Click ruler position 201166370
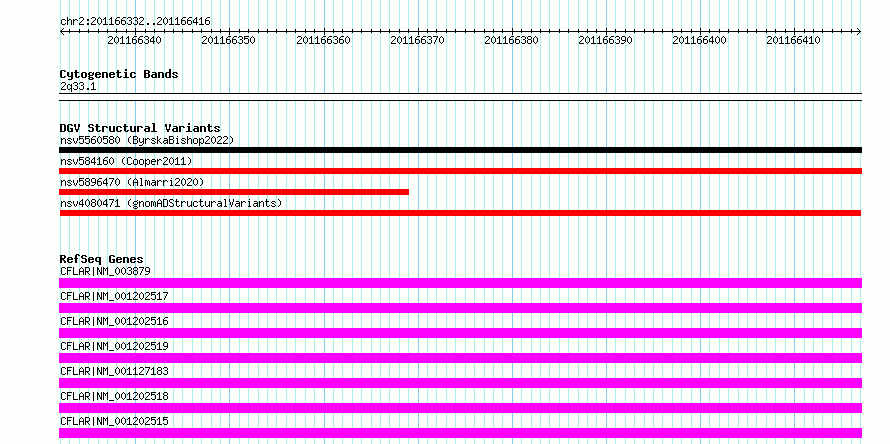Screen dimensions: 890x444 click(417, 40)
